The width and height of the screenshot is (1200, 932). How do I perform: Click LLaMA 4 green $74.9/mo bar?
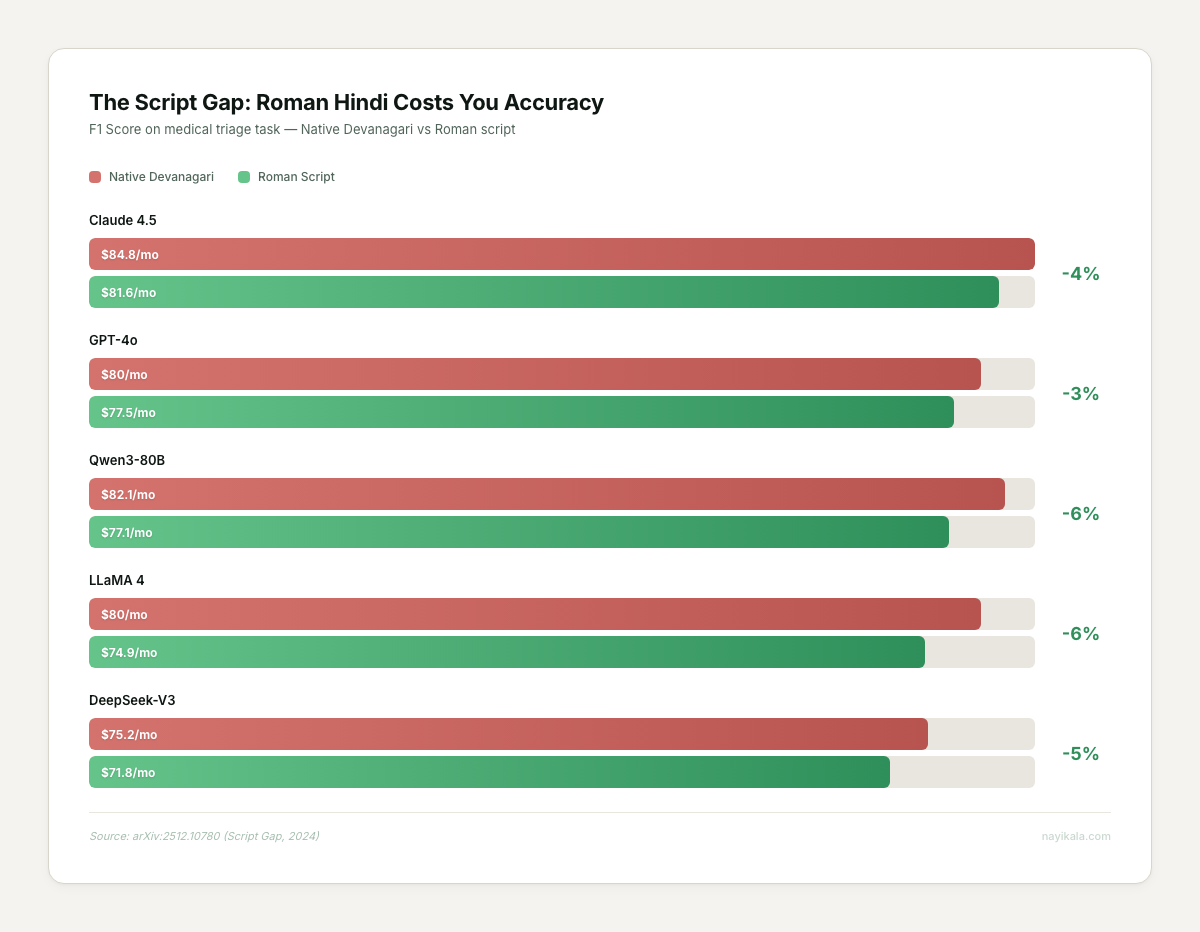click(x=506, y=652)
